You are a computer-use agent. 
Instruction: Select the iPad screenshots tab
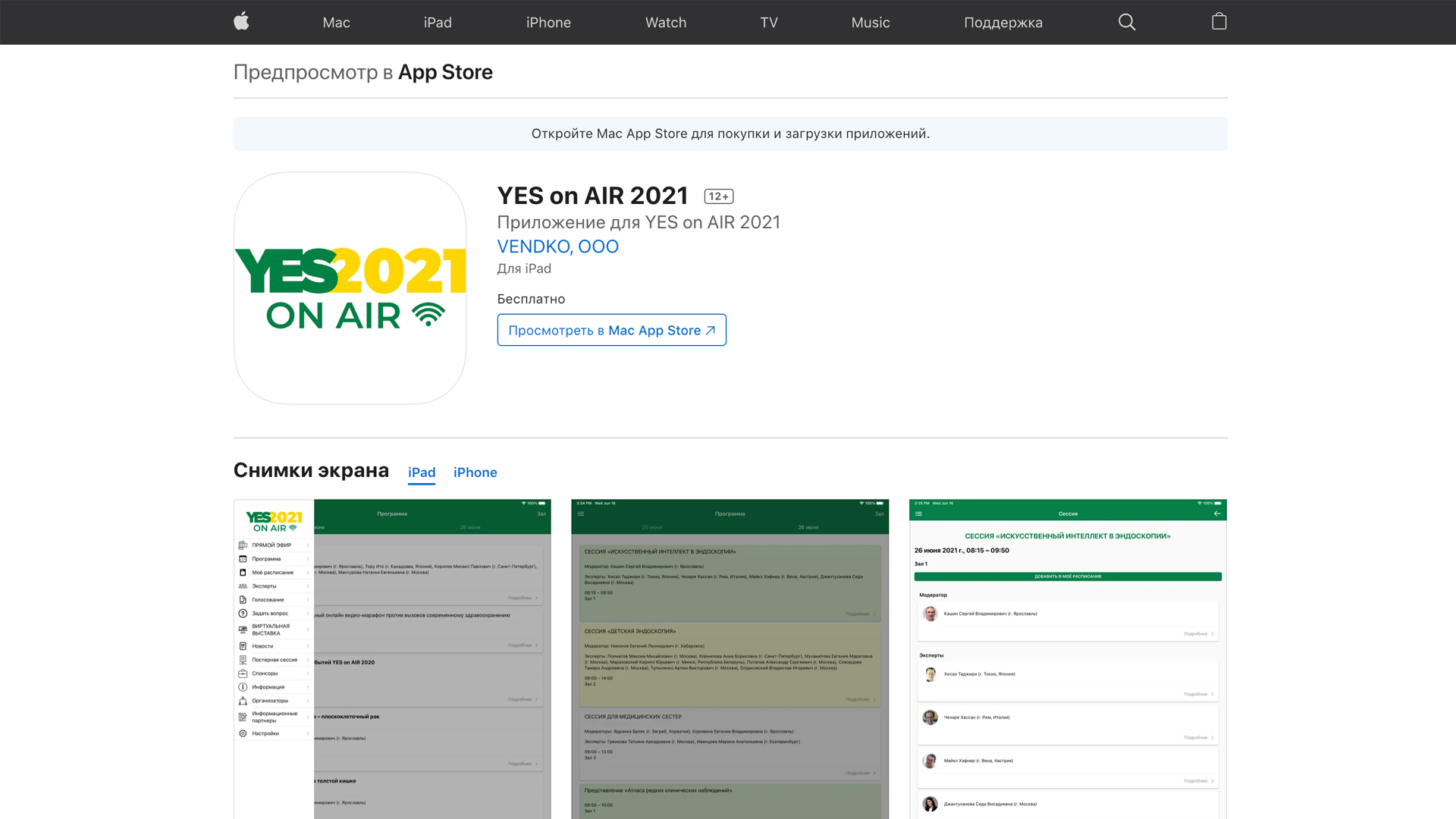coord(422,472)
